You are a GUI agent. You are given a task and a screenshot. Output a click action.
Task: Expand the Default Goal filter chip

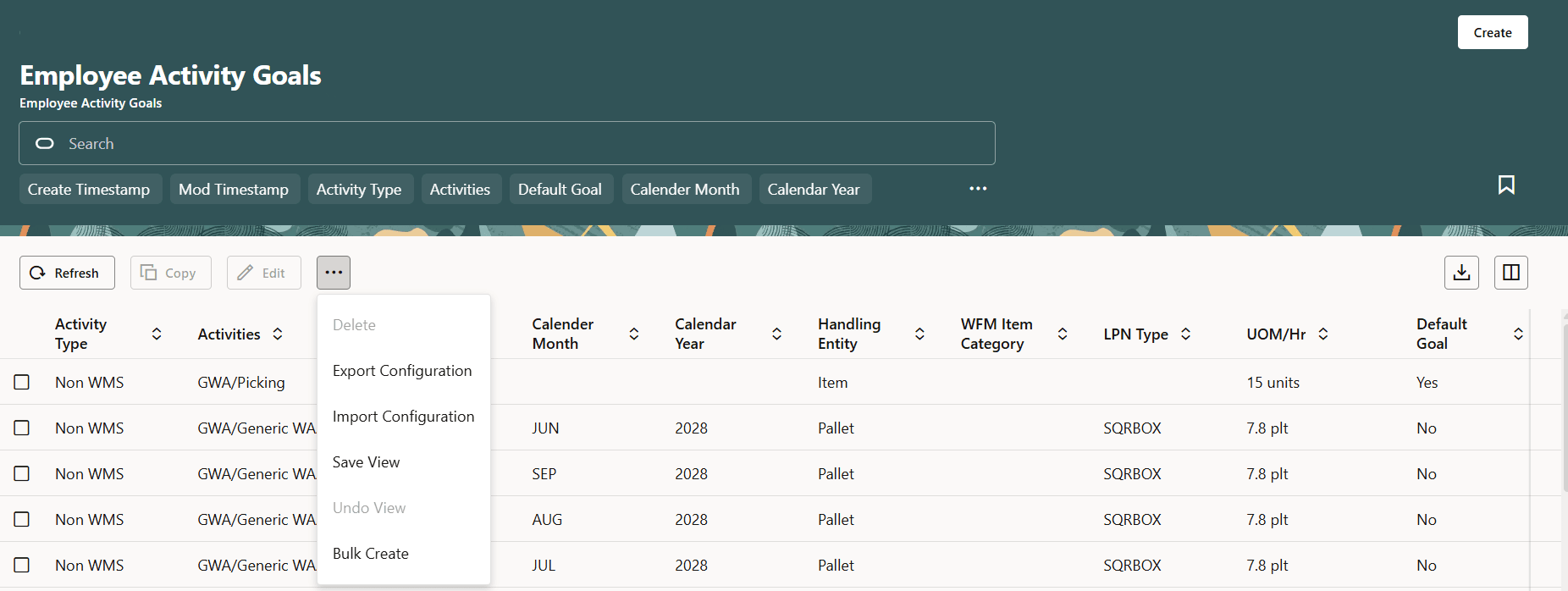(x=560, y=190)
